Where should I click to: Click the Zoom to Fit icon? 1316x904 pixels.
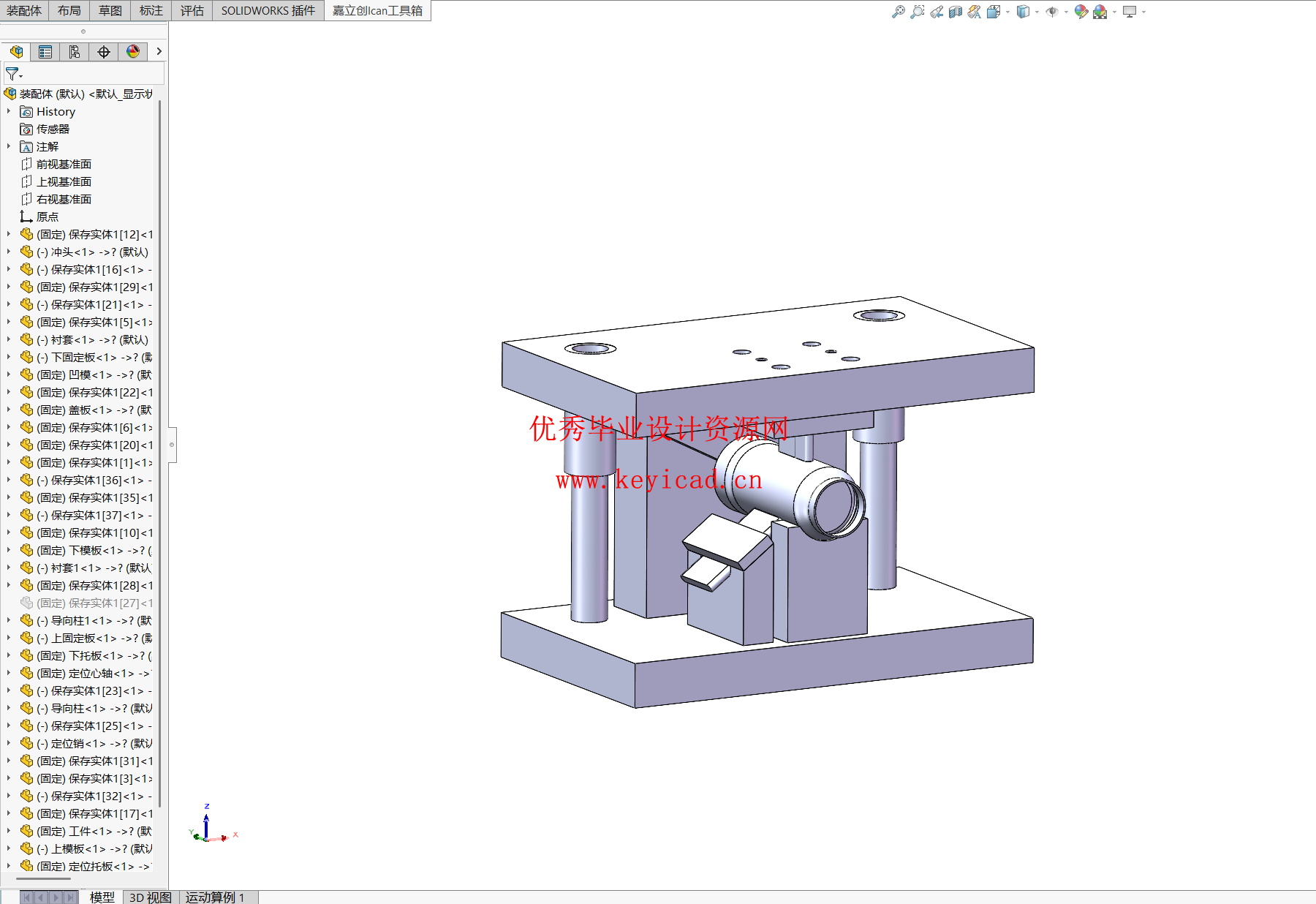point(899,12)
